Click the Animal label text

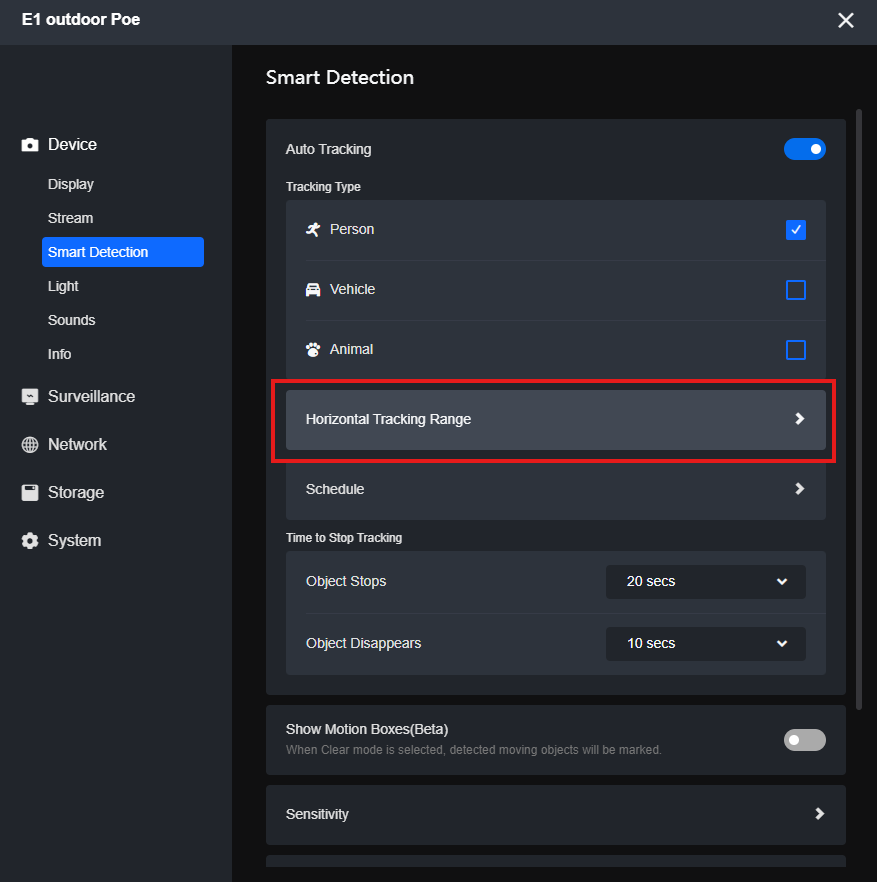click(351, 349)
